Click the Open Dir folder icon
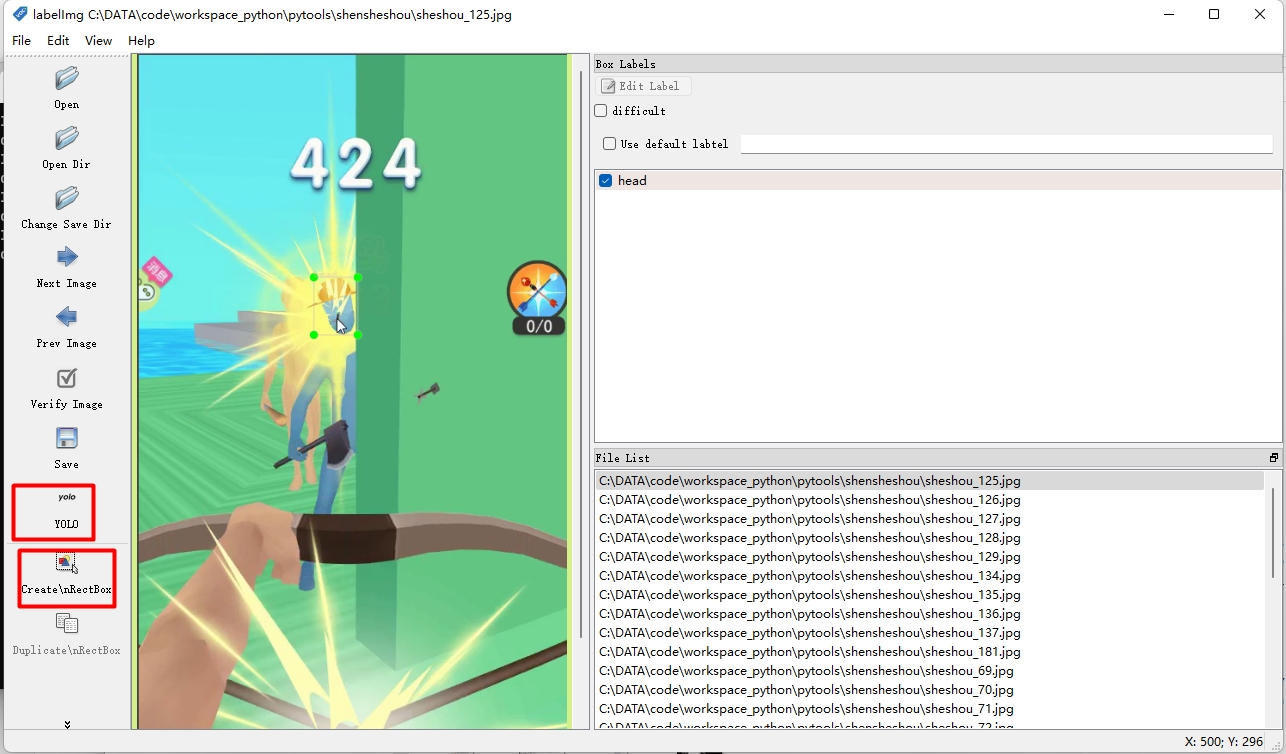The height and width of the screenshot is (754, 1286). 67,138
